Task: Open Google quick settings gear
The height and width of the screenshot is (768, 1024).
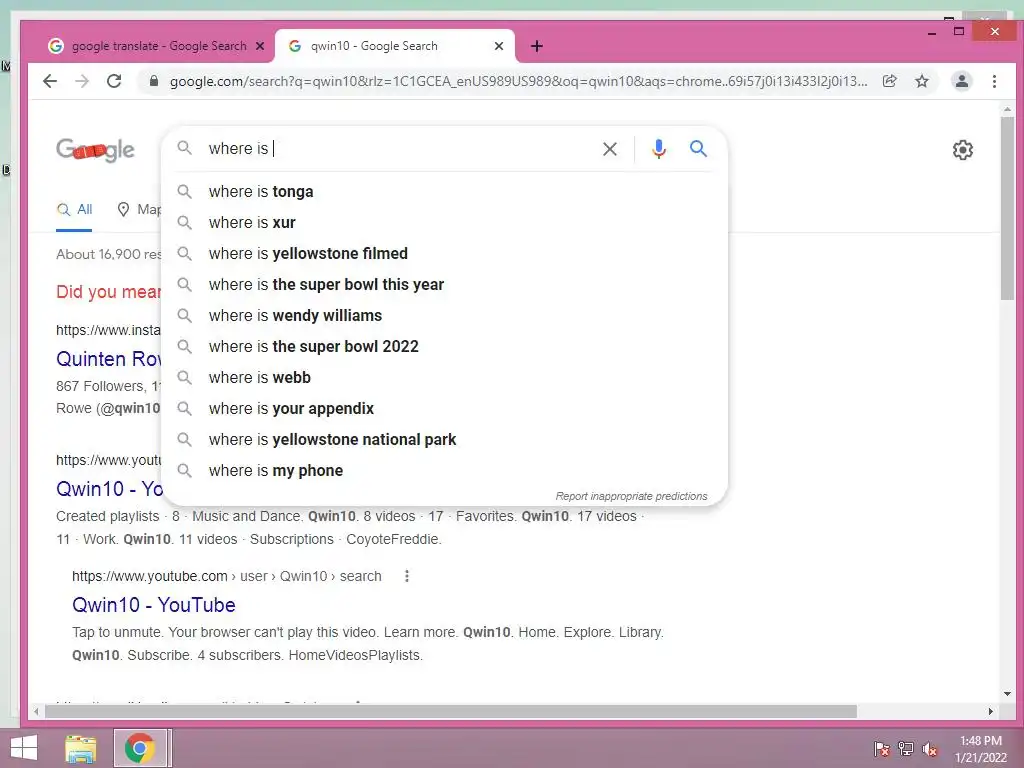Action: (x=963, y=150)
